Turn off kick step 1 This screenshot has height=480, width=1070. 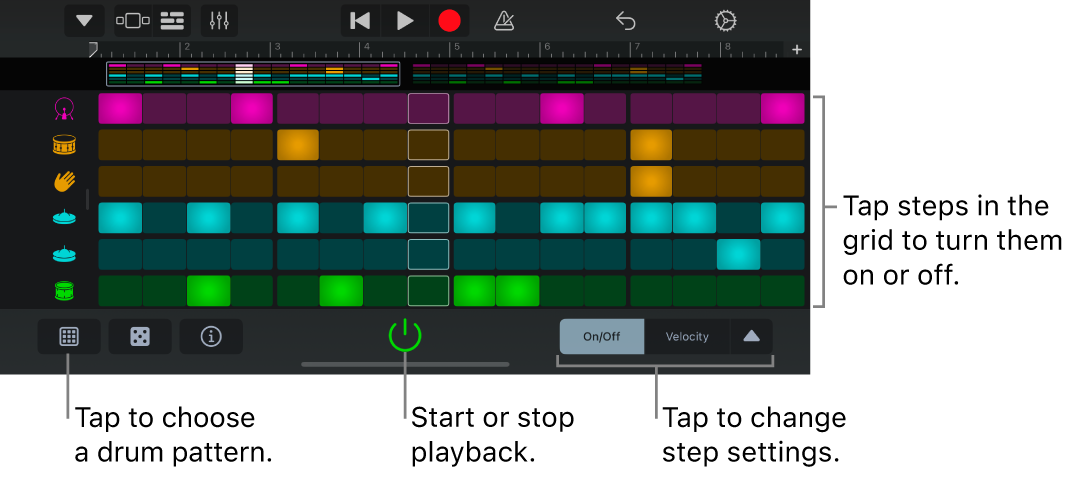pyautogui.click(x=120, y=109)
